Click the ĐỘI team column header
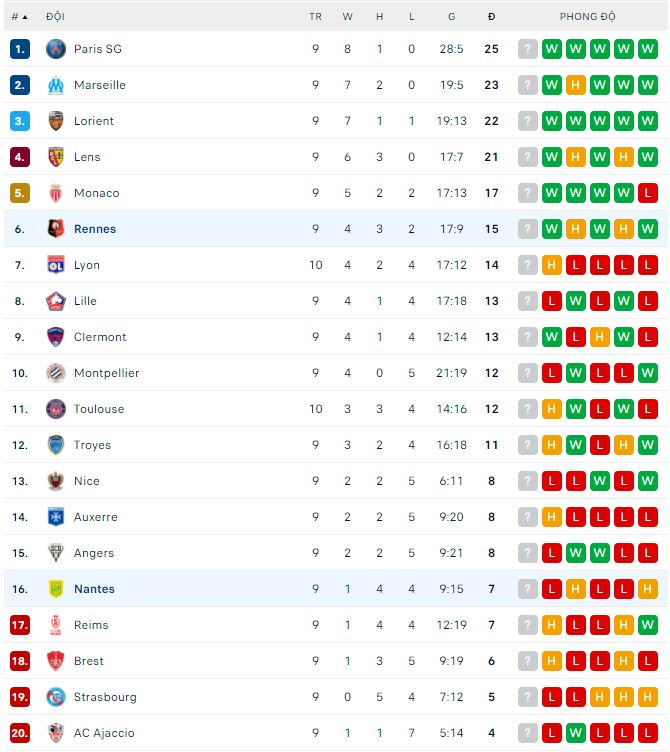This screenshot has height=752, width=670. pyautogui.click(x=55, y=17)
